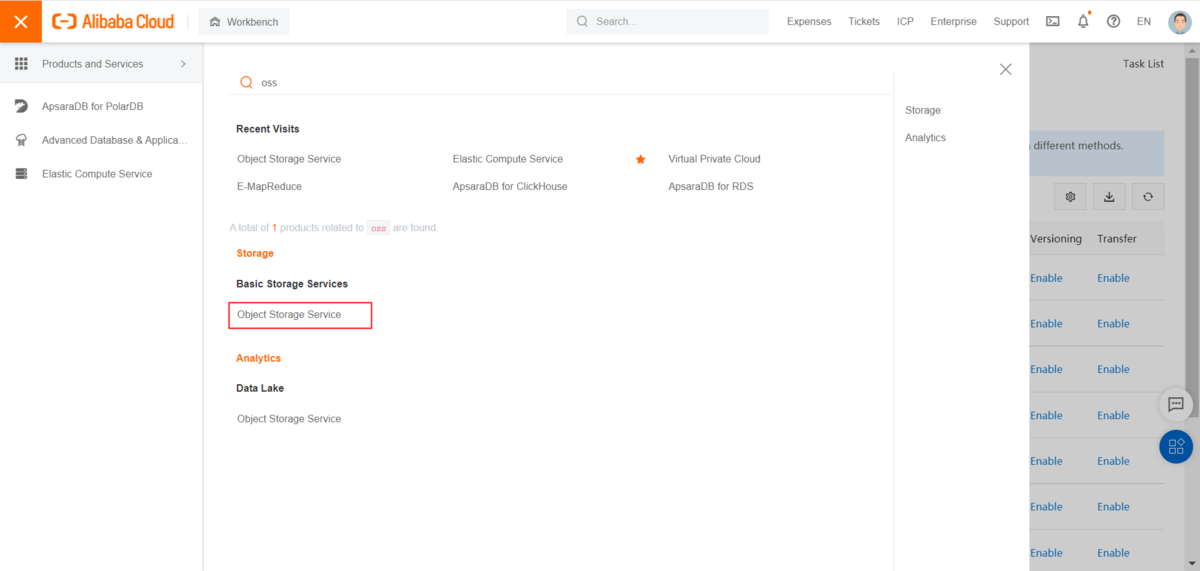Open the chat support floating icon
Viewport: 1200px width, 571px height.
[1176, 404]
